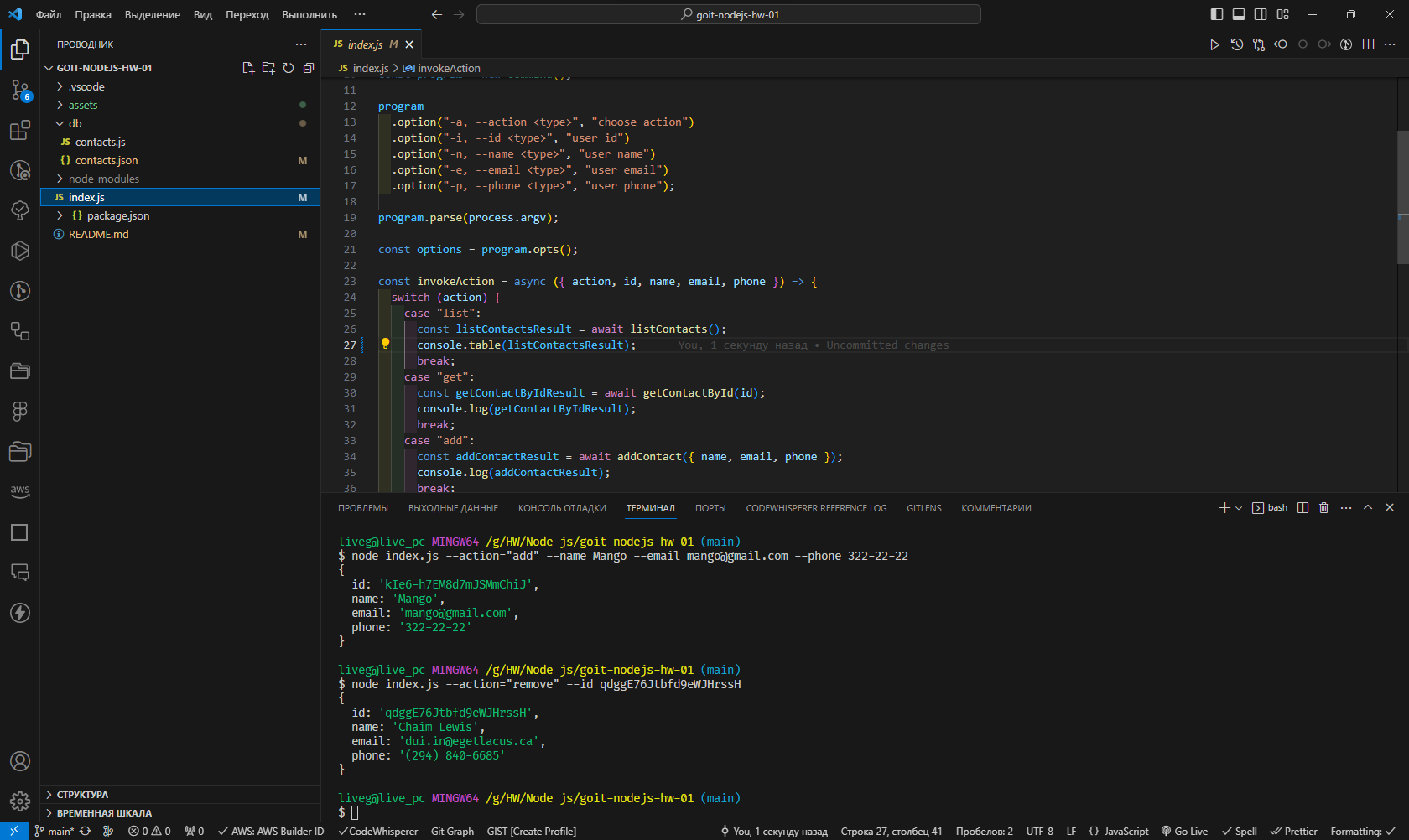Click main* branch in status bar

click(x=54, y=831)
